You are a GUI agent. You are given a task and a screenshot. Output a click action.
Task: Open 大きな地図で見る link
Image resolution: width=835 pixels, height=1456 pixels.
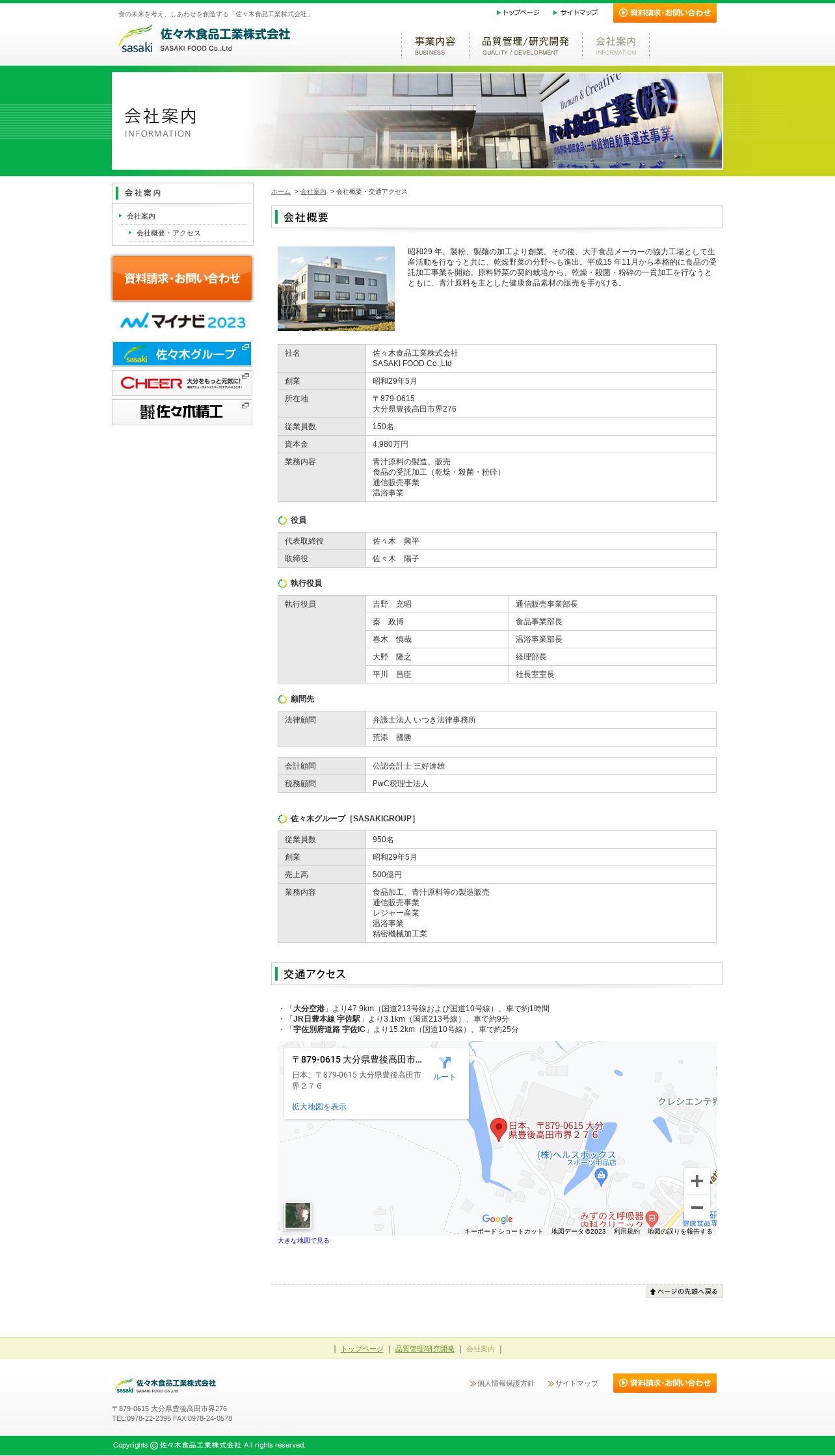click(x=304, y=1241)
